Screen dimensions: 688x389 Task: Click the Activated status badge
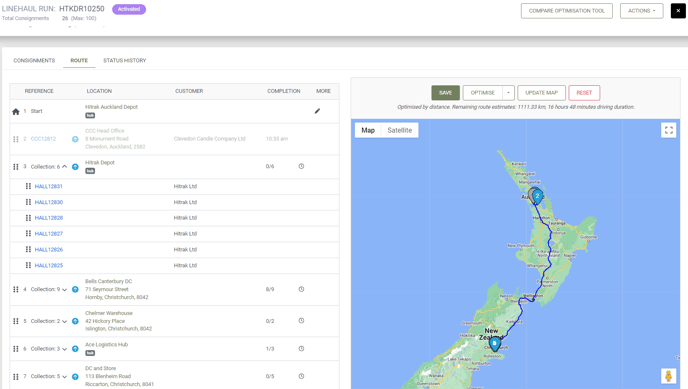[x=129, y=9]
